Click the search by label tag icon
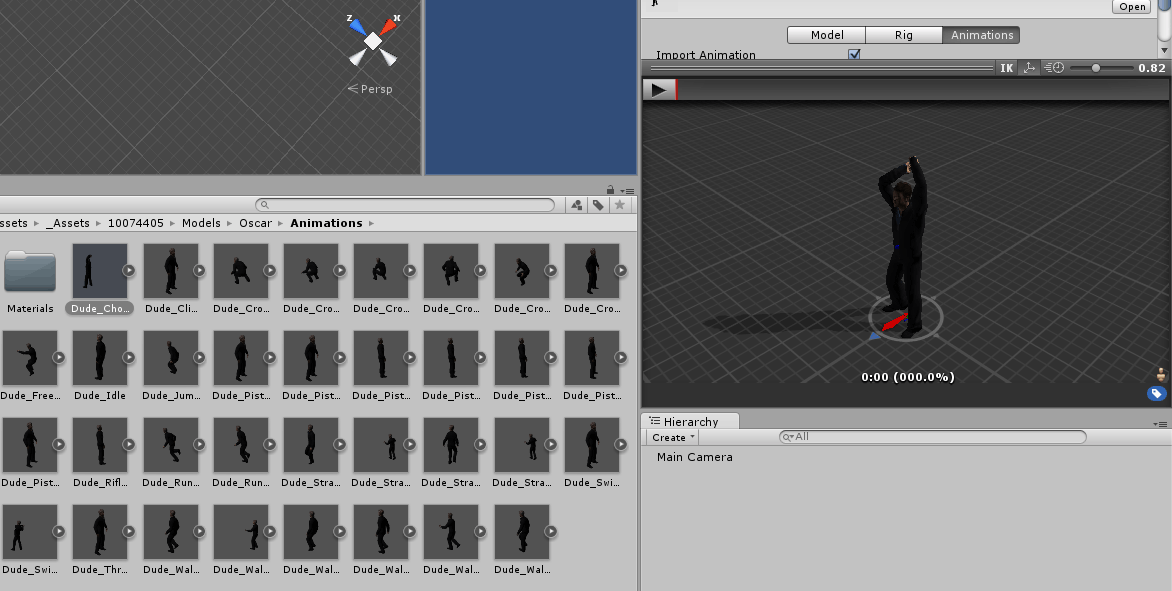Screen dimensions: 1172x591 598,204
